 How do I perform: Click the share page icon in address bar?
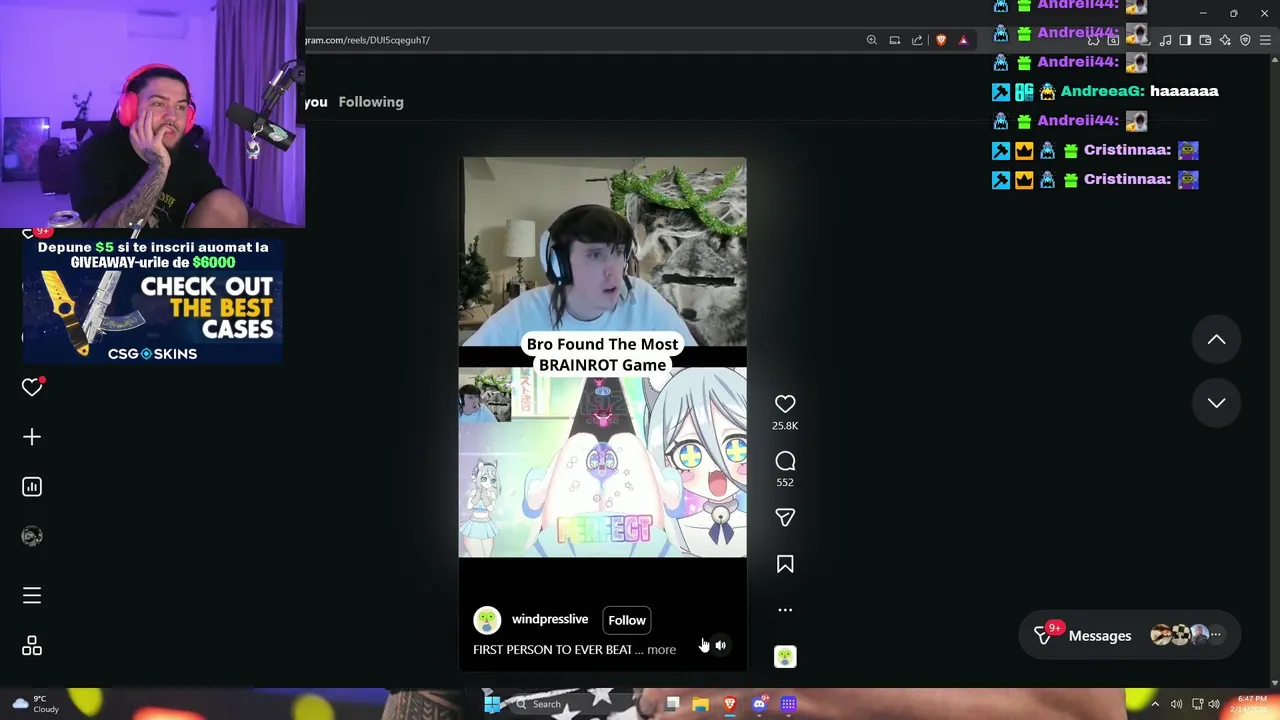coord(917,40)
